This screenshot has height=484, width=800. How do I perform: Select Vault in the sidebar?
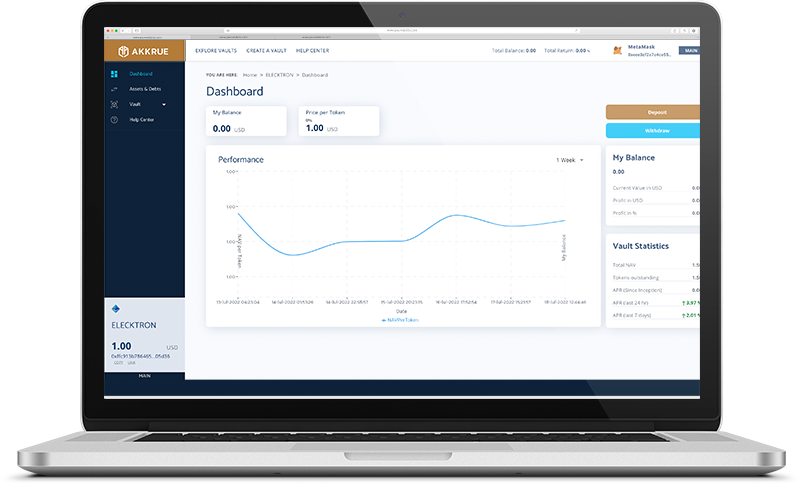coord(135,105)
